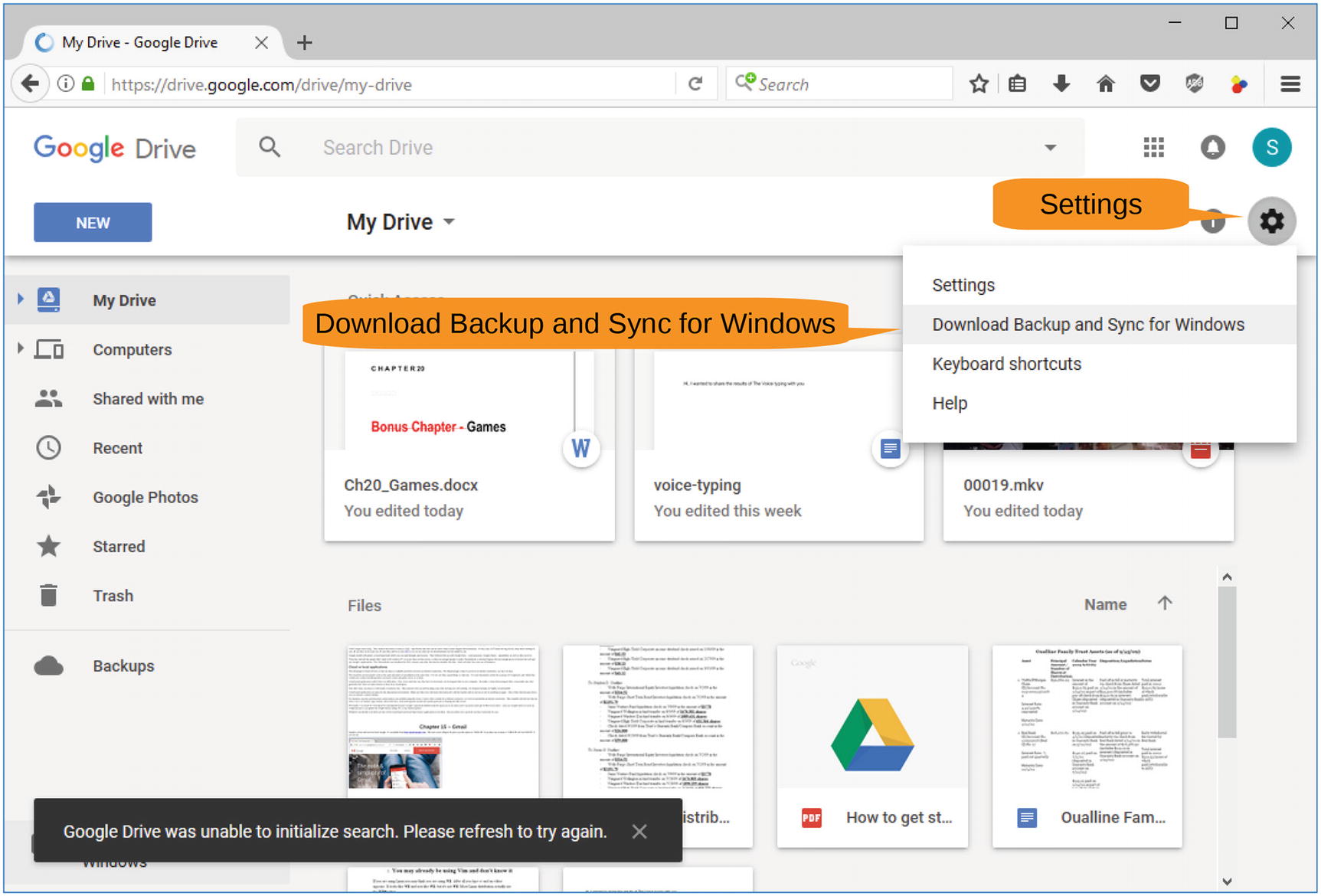The image size is (1321, 896).
Task: Click the browser back arrow button
Action: click(x=30, y=83)
